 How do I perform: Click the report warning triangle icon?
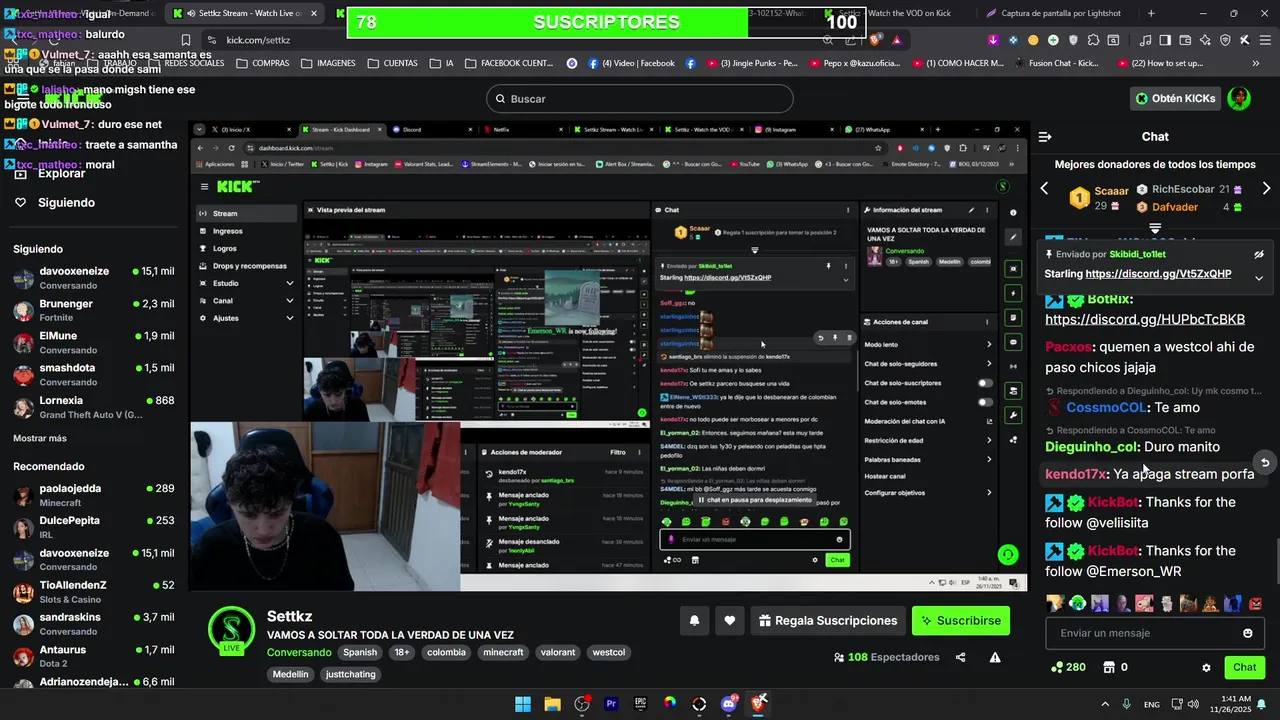(995, 657)
